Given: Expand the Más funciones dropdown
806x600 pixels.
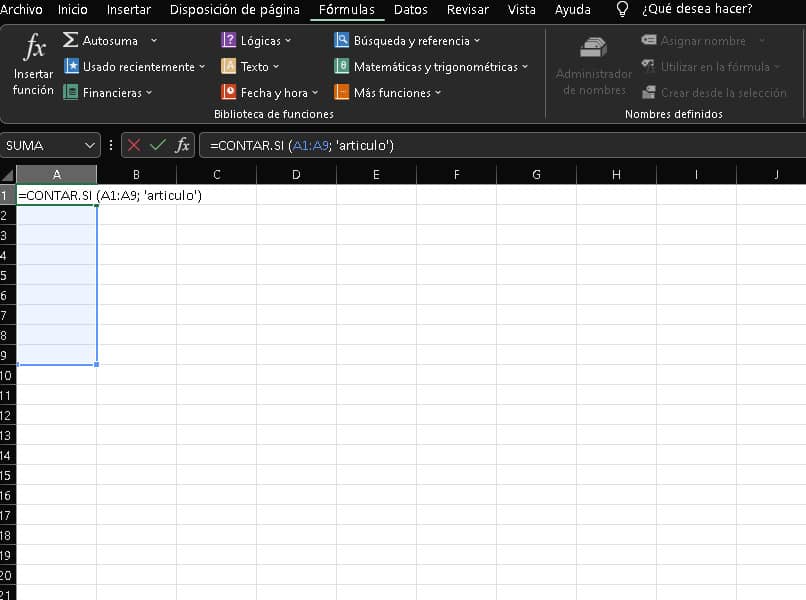Looking at the screenshot, I should tap(436, 93).
